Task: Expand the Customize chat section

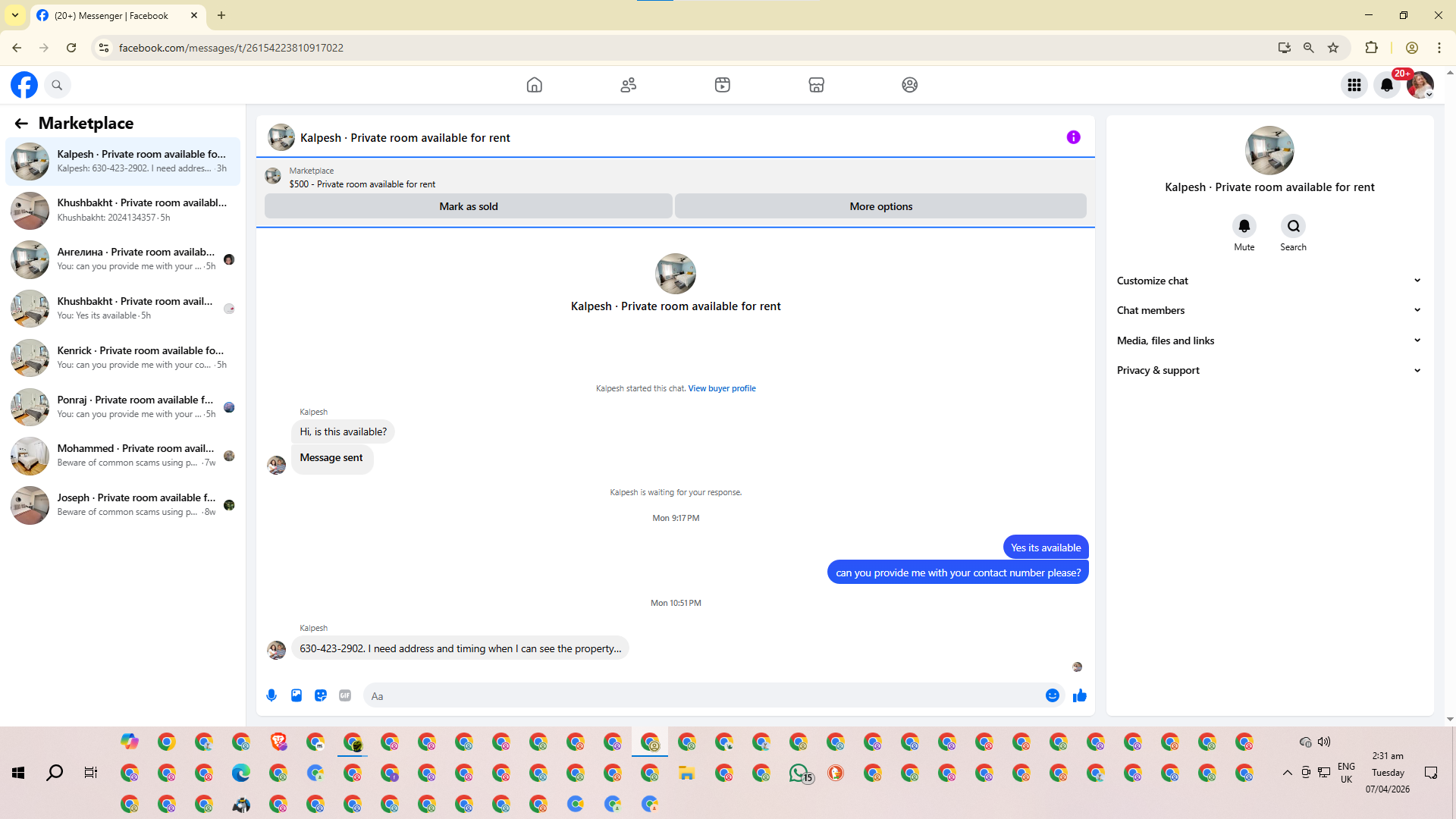Action: click(1269, 281)
